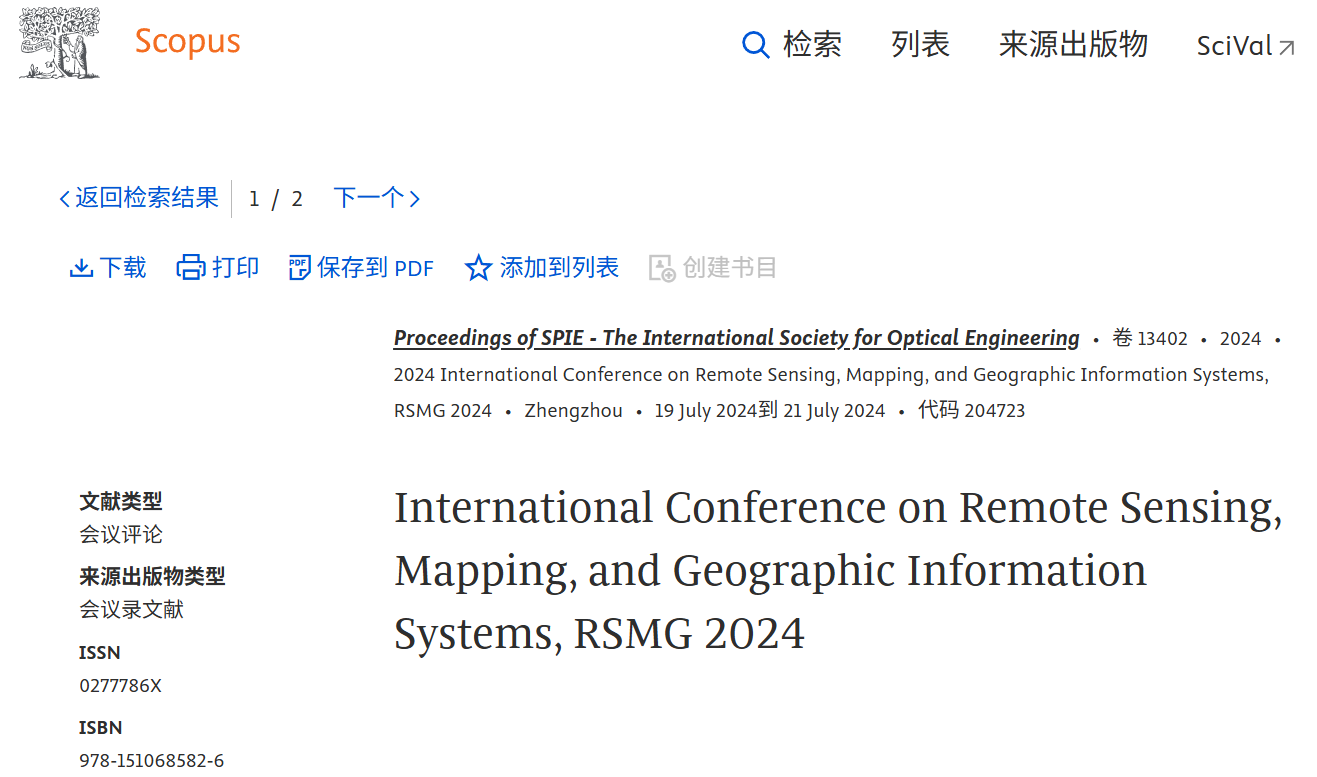
Task: Click the forward chevron after 下一个
Action: tap(415, 199)
